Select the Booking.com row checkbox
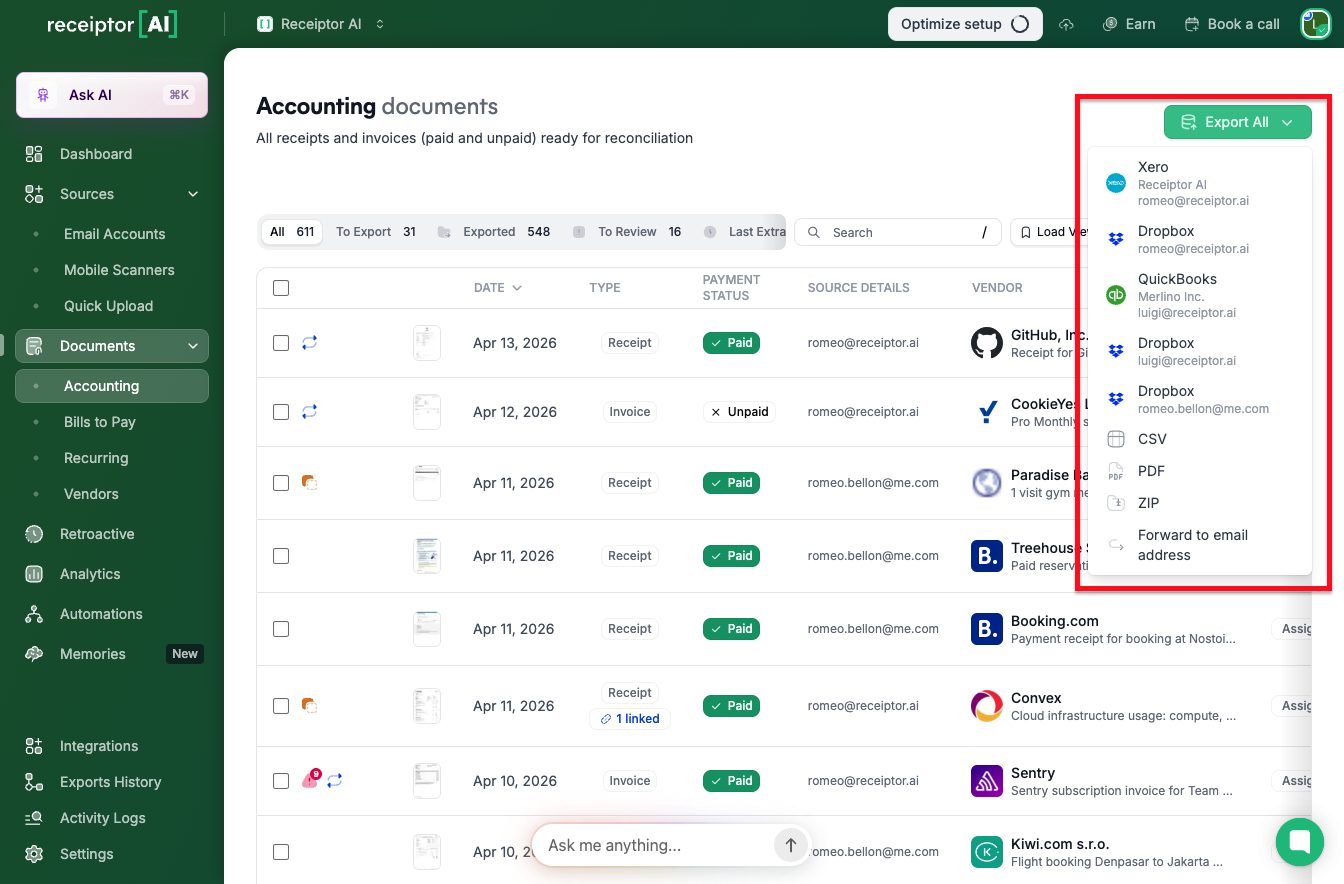 pyautogui.click(x=281, y=629)
